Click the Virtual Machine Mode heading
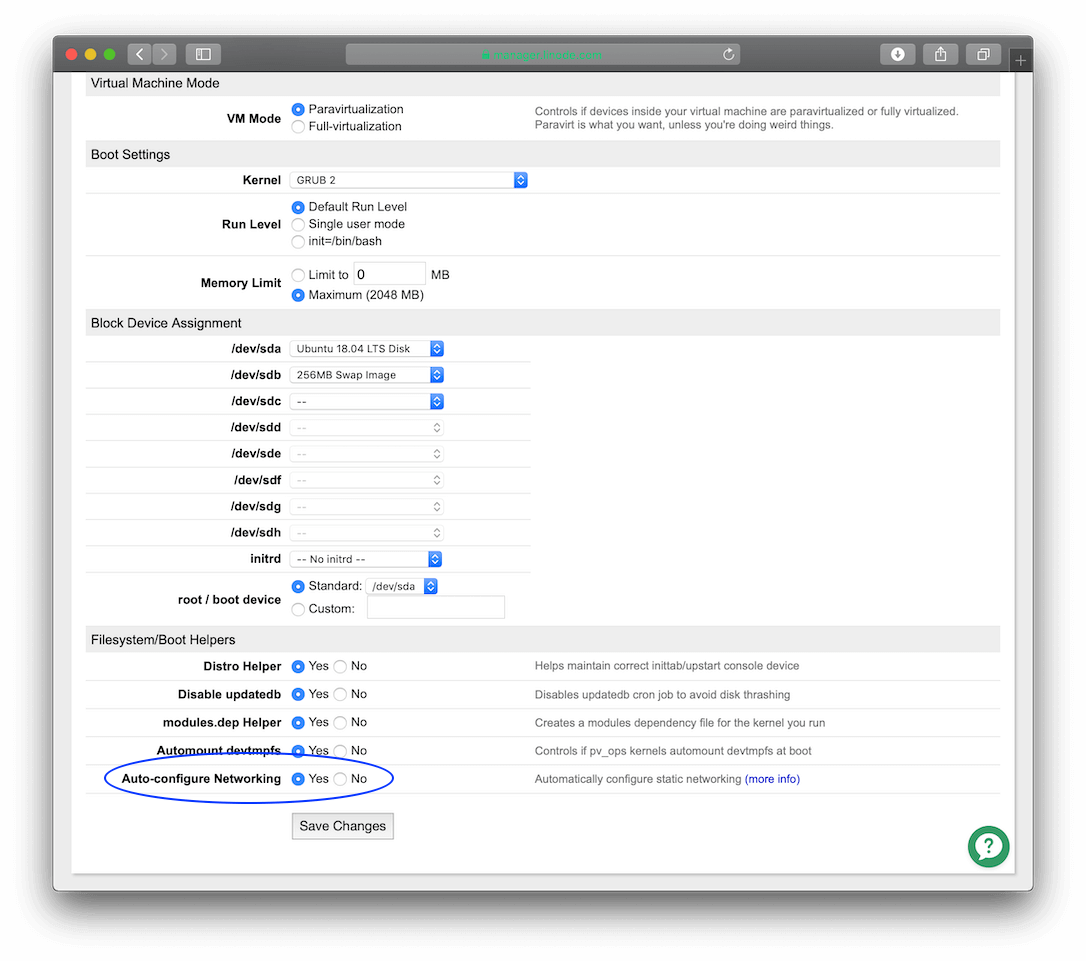This screenshot has width=1086, height=961. coord(155,83)
